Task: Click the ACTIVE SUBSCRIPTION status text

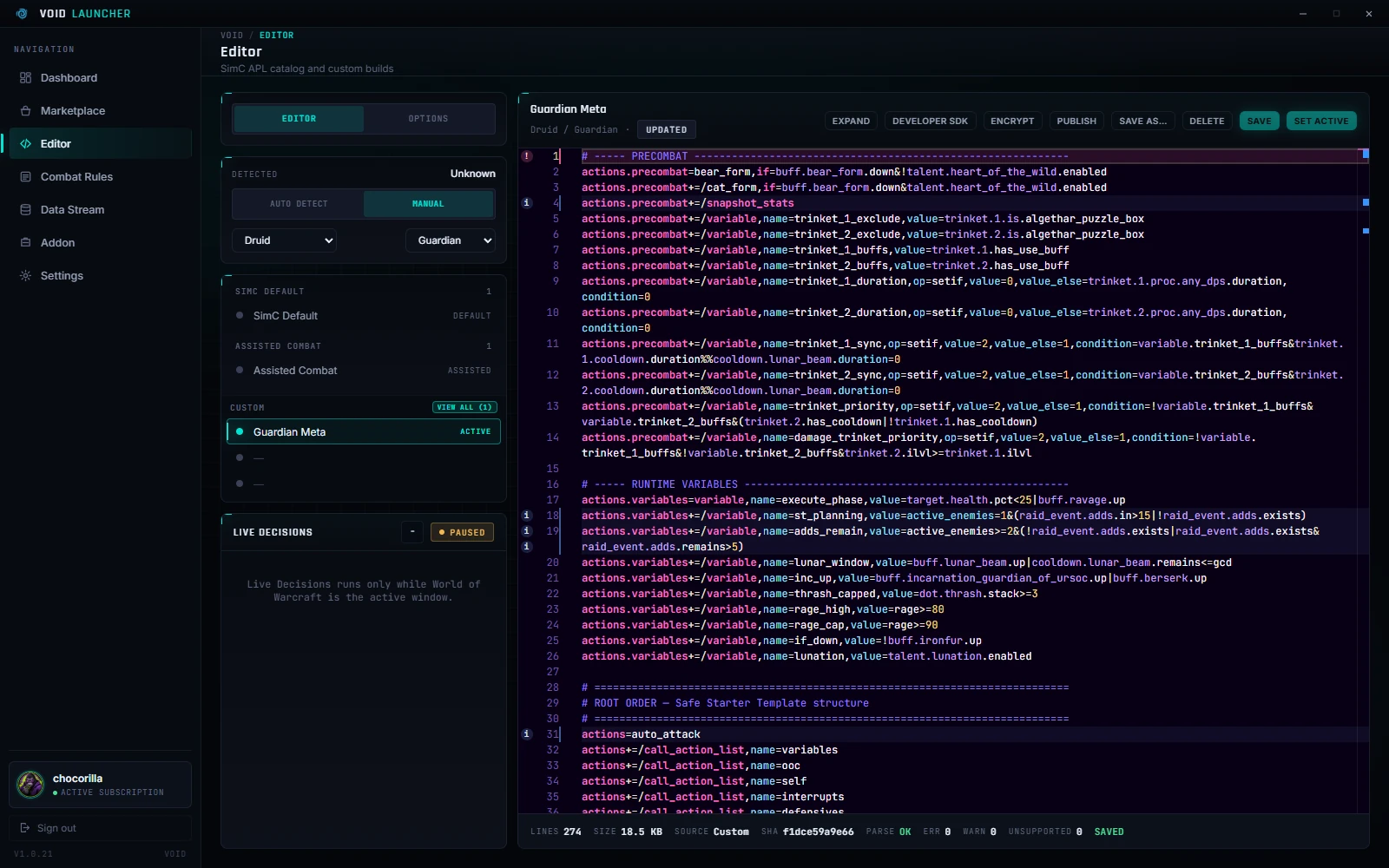Action: (x=112, y=792)
